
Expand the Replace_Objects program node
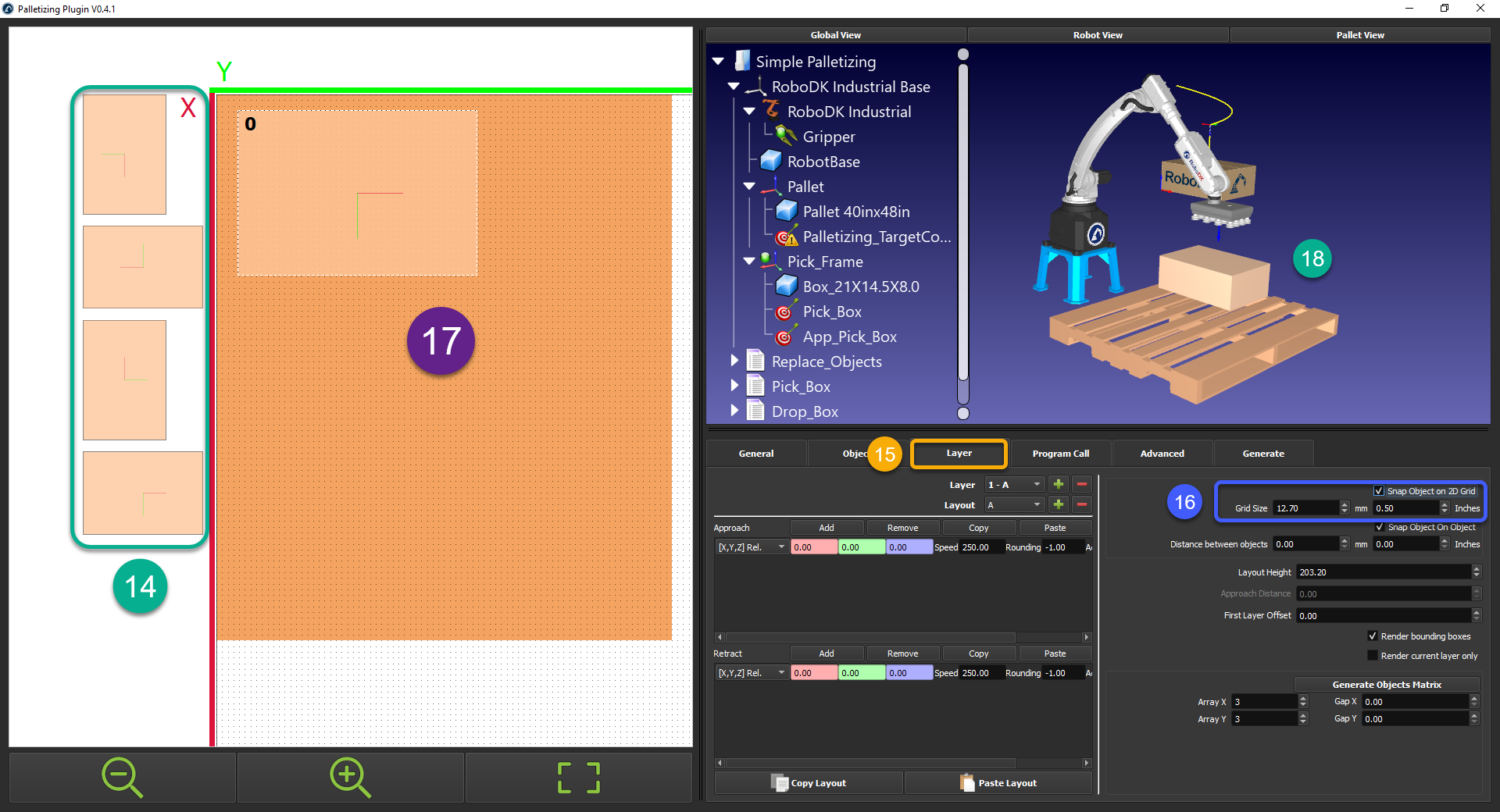734,361
